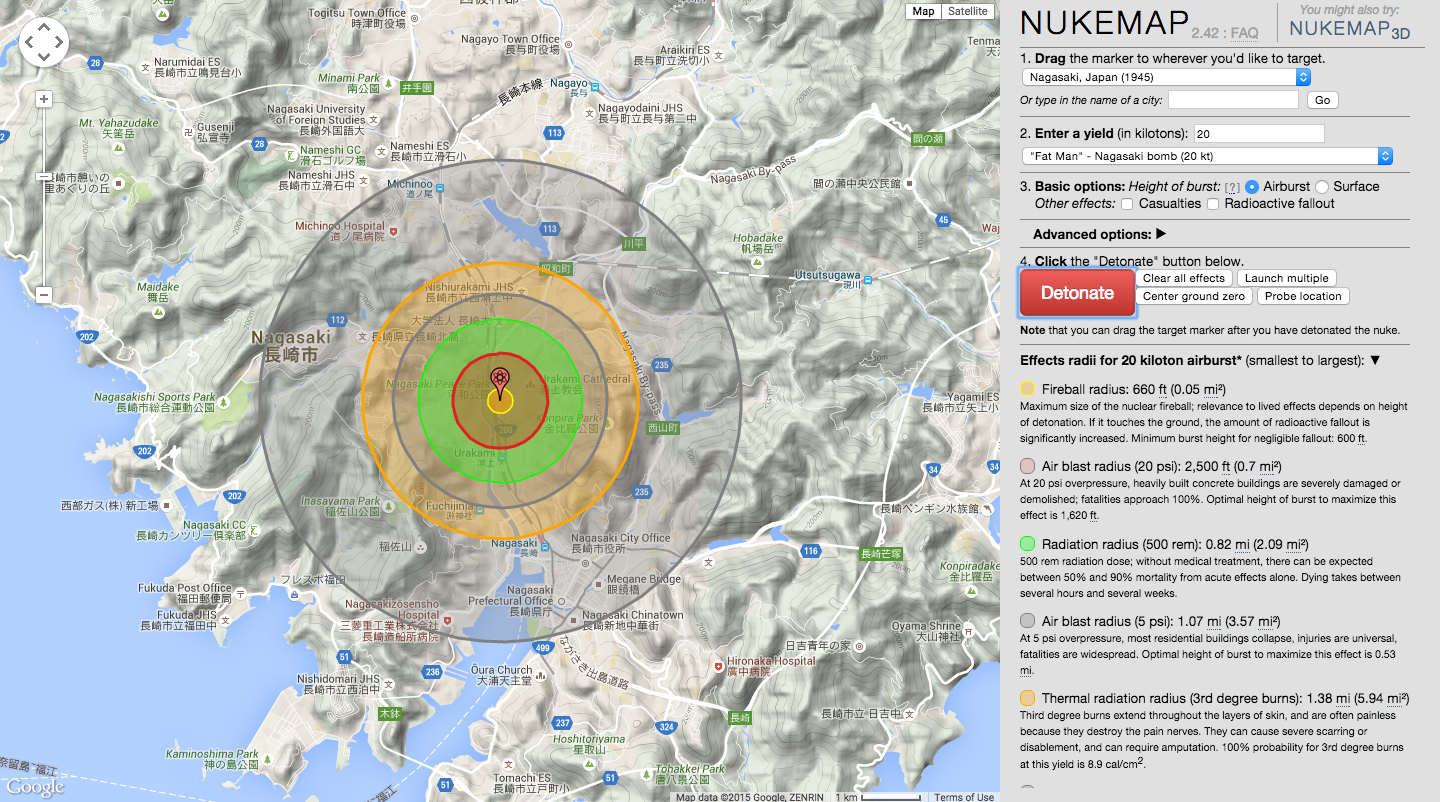Click the Google logo on the map

click(33, 789)
